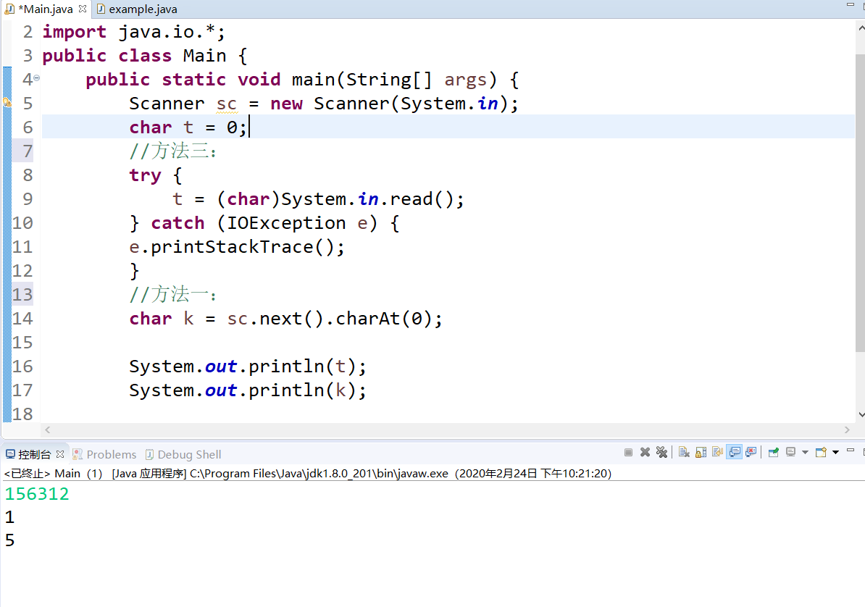Collapse the main method fold on line 4
Viewport: 865px width, 607px height.
[37, 78]
